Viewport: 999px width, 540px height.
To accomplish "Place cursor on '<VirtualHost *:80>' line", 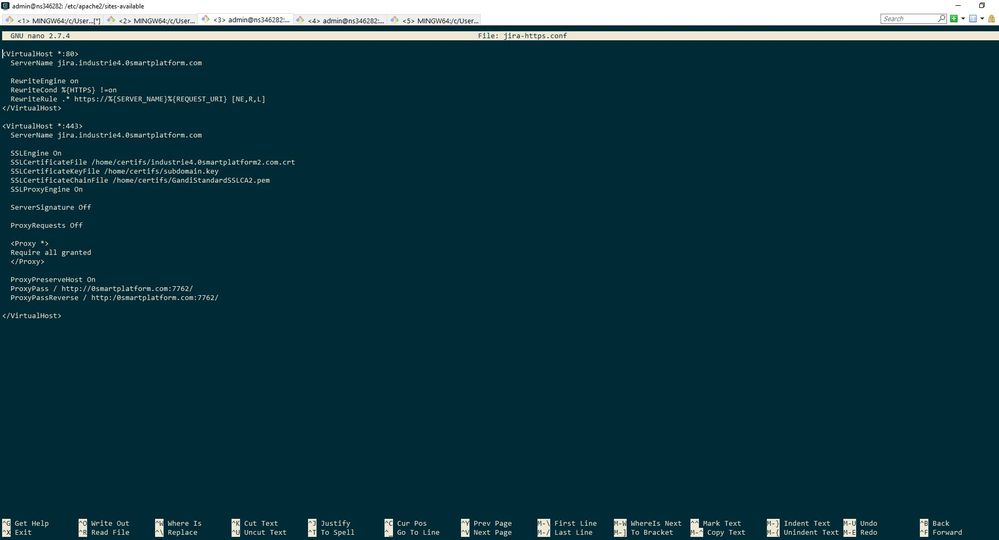I will tap(40, 54).
